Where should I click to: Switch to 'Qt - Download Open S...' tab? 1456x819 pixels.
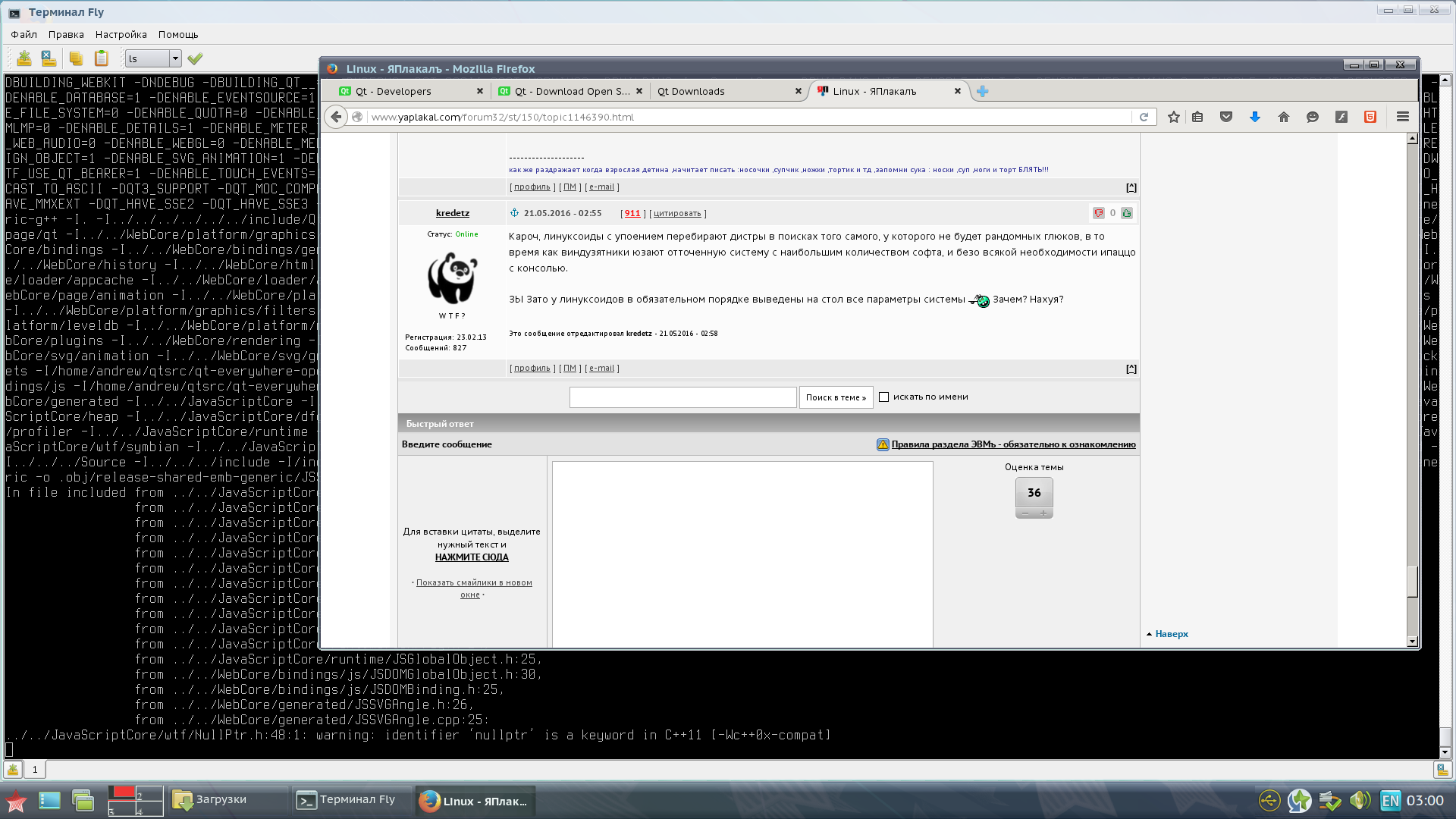point(569,91)
